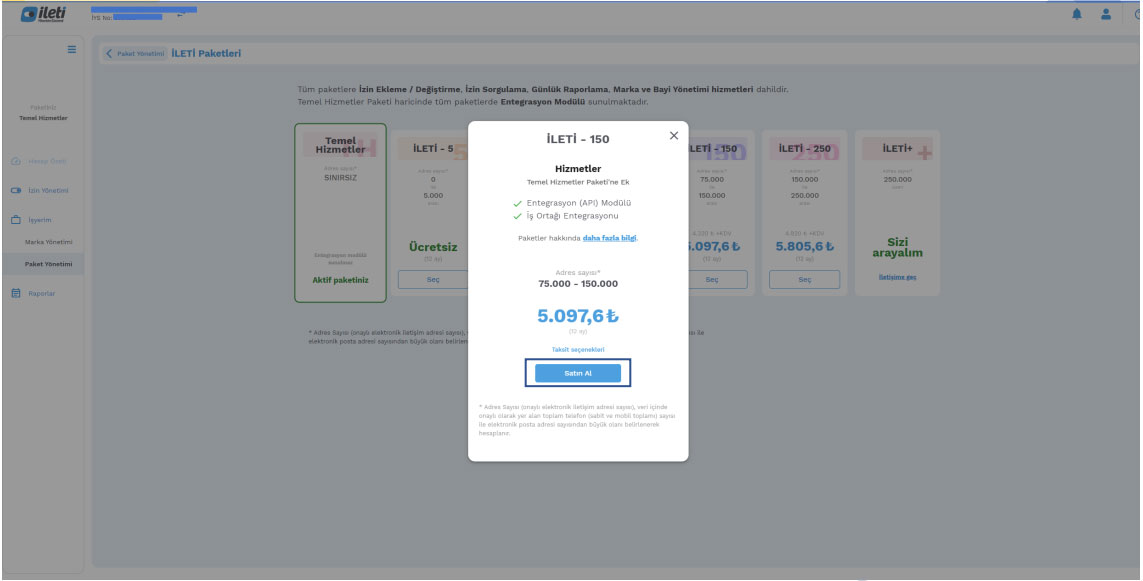Open the user profile icon
This screenshot has width=1143, height=581.
tap(1106, 14)
